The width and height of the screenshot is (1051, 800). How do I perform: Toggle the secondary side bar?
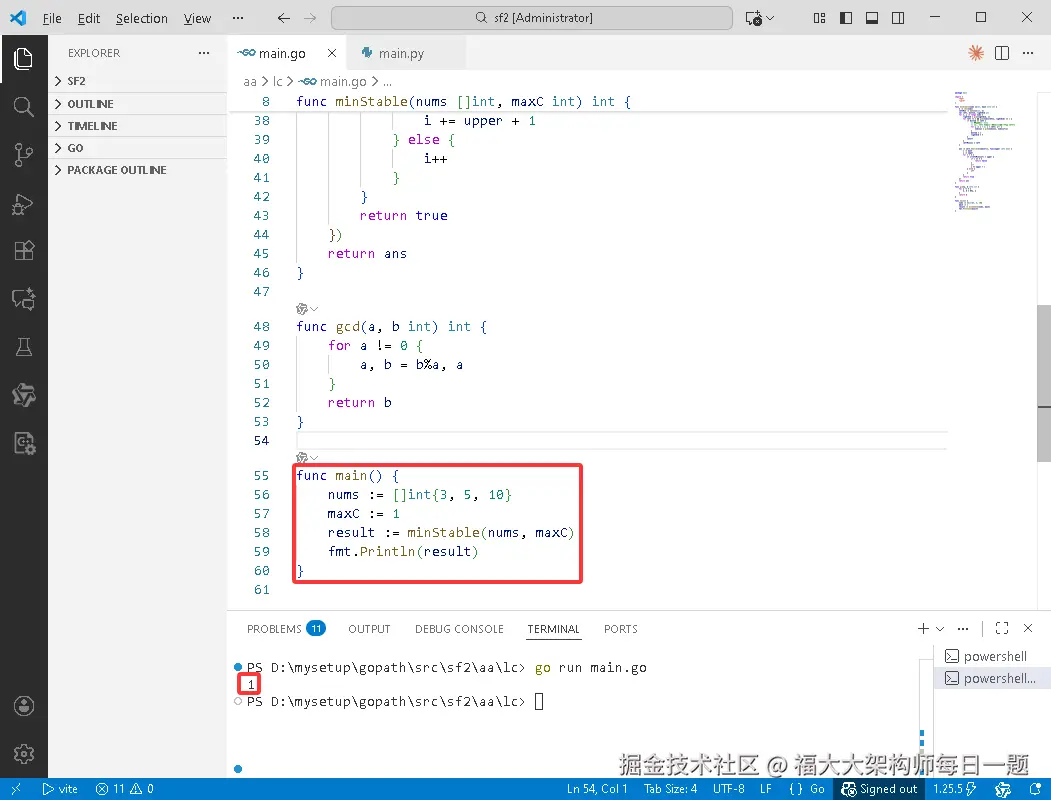[x=898, y=18]
